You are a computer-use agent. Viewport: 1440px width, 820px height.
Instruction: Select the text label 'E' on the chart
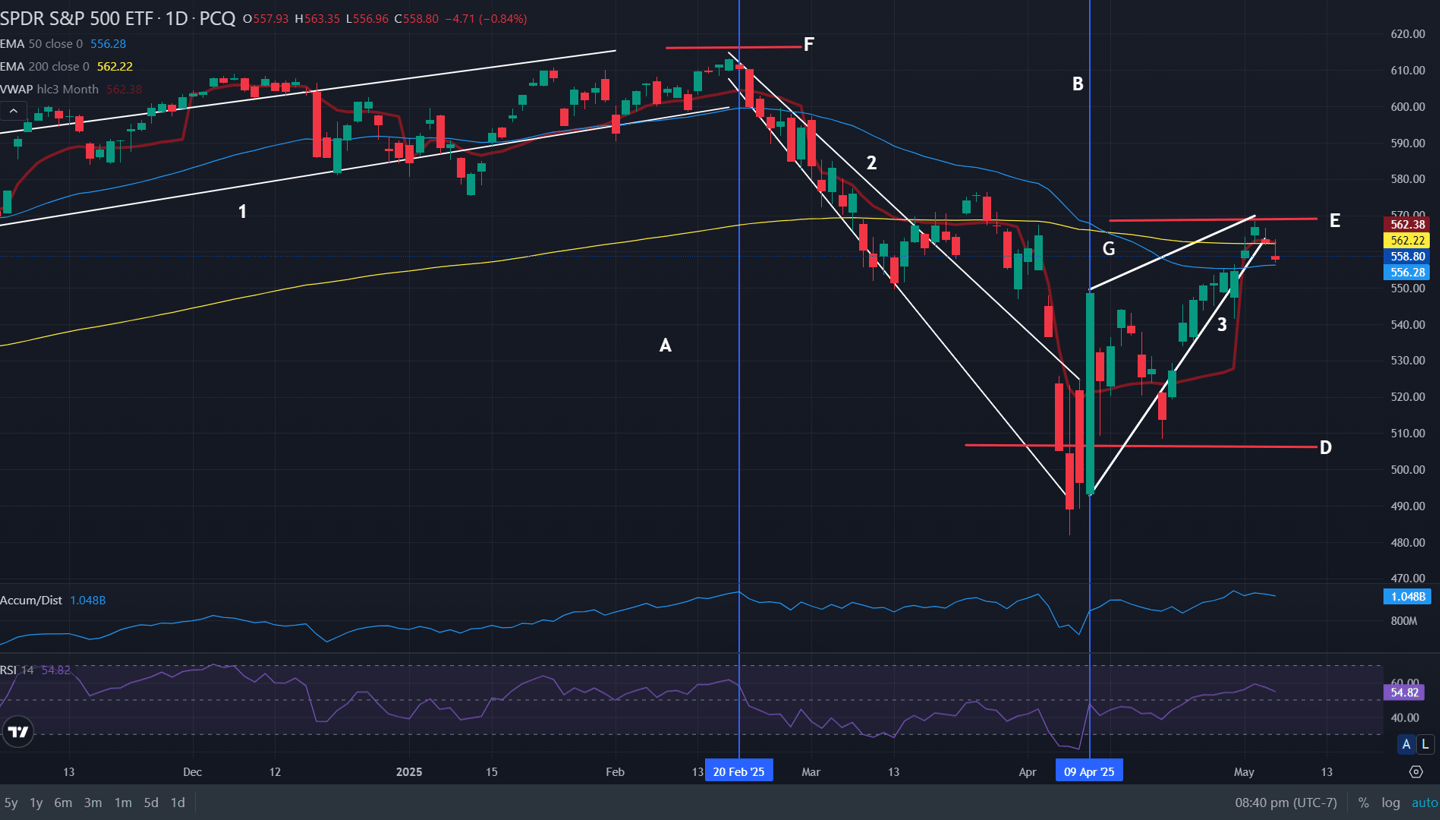(1335, 221)
